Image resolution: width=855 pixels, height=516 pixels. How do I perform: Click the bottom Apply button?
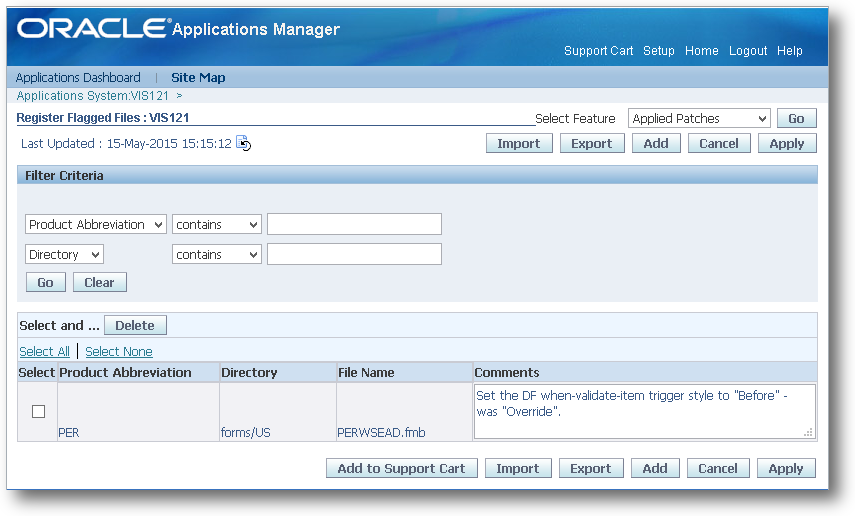point(786,469)
